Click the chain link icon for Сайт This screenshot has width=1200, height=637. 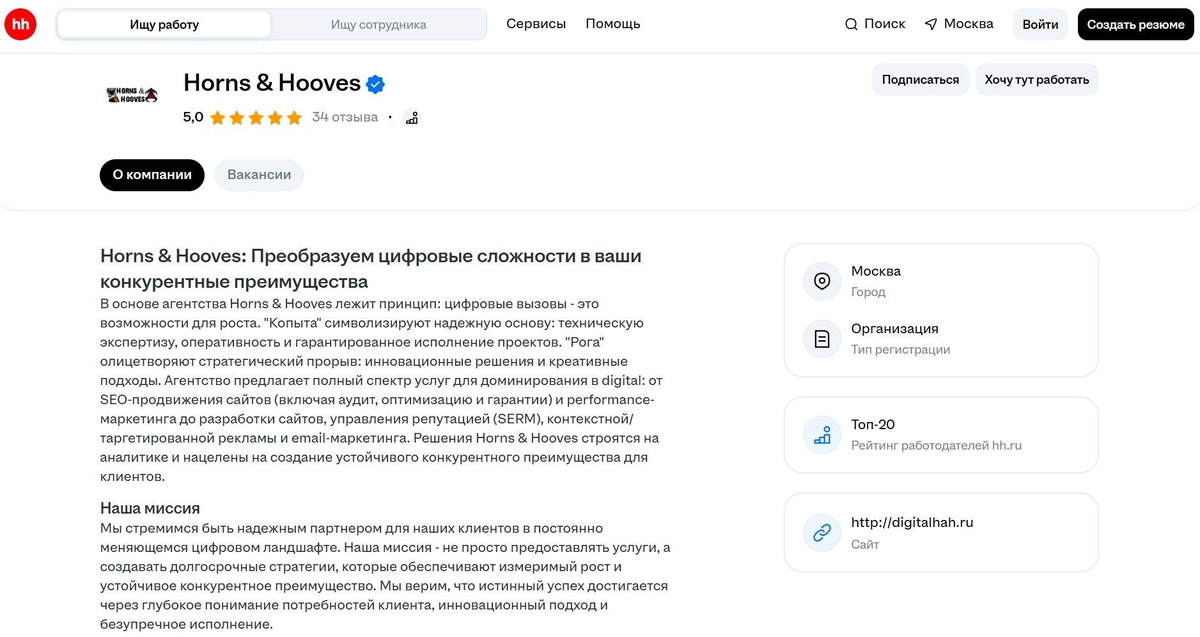point(822,533)
